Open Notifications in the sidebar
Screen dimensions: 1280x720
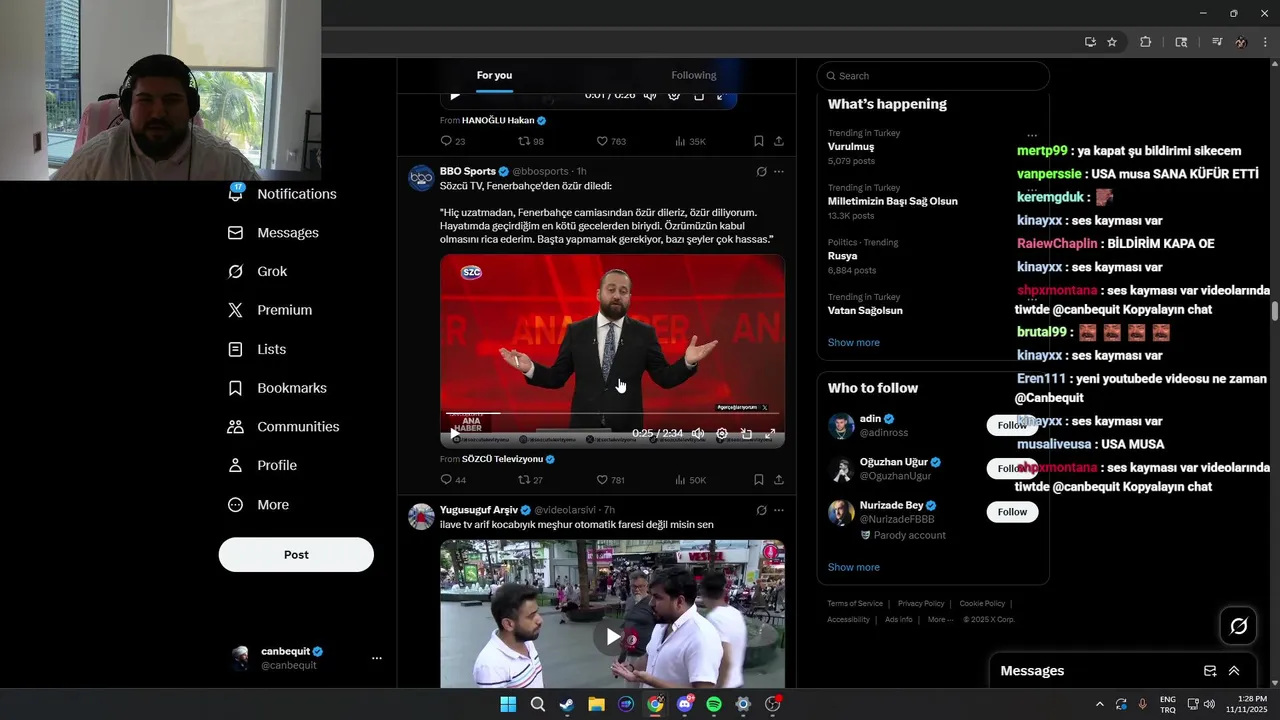283,194
